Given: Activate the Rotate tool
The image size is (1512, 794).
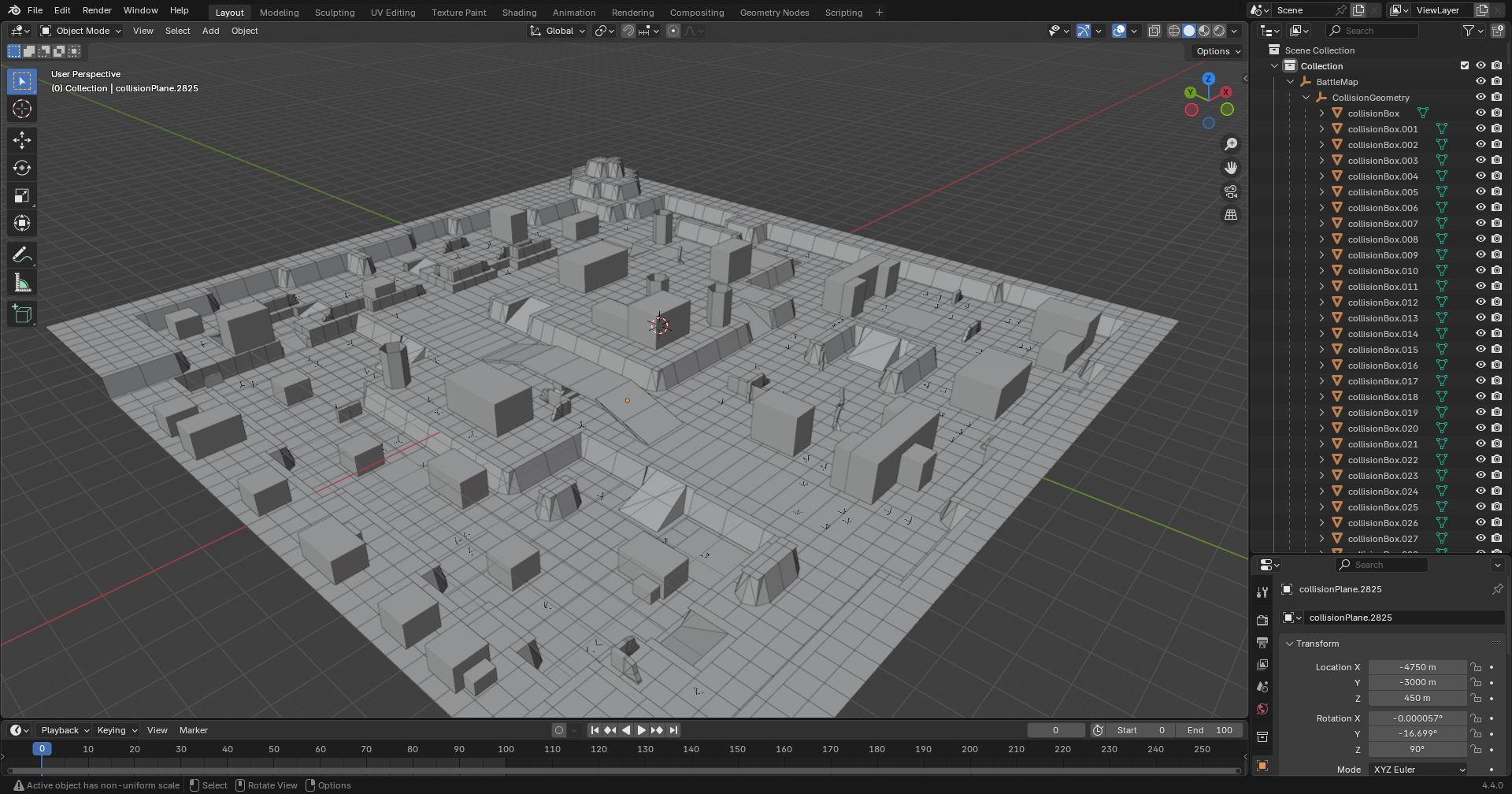Looking at the screenshot, I should point(22,168).
